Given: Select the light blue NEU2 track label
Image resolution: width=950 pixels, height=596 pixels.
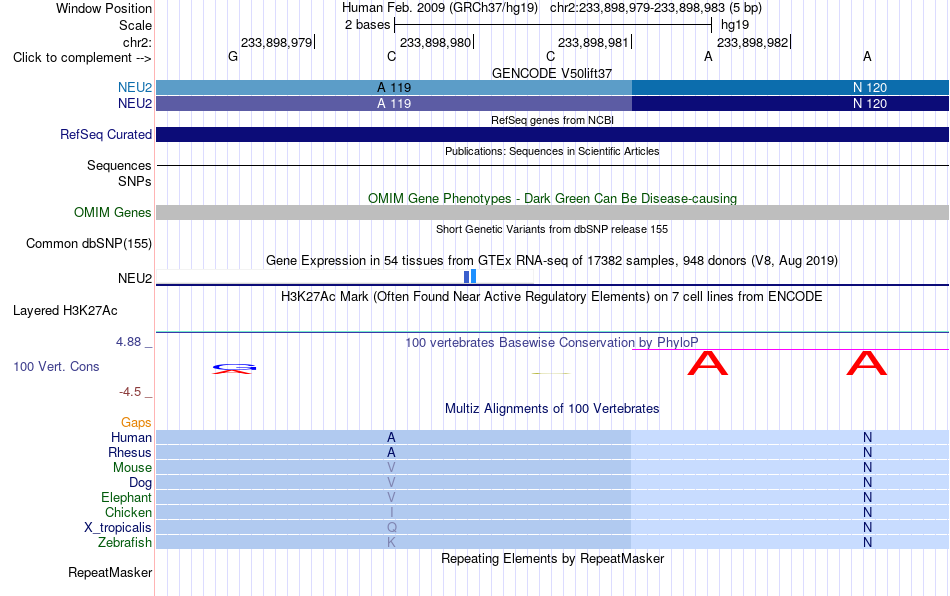Looking at the screenshot, I should [x=135, y=87].
